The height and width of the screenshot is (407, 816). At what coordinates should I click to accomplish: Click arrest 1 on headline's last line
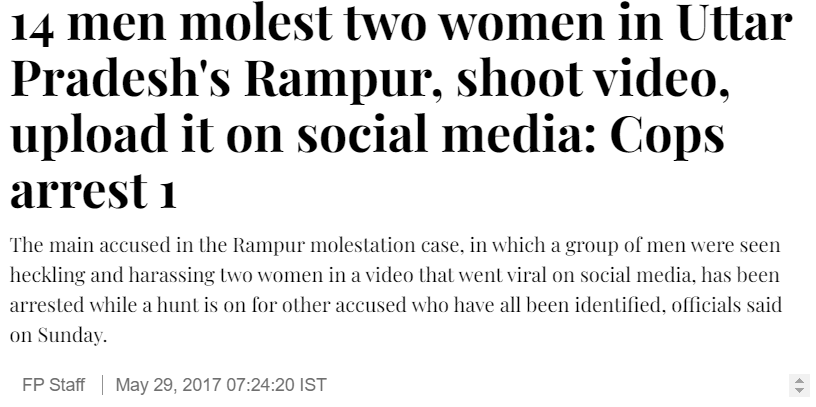[92, 188]
